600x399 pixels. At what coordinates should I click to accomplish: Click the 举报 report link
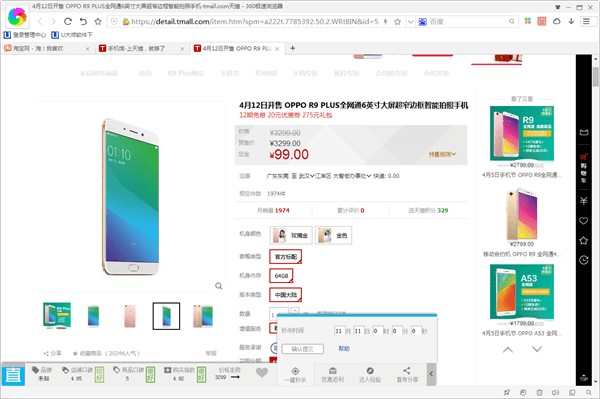211,353
